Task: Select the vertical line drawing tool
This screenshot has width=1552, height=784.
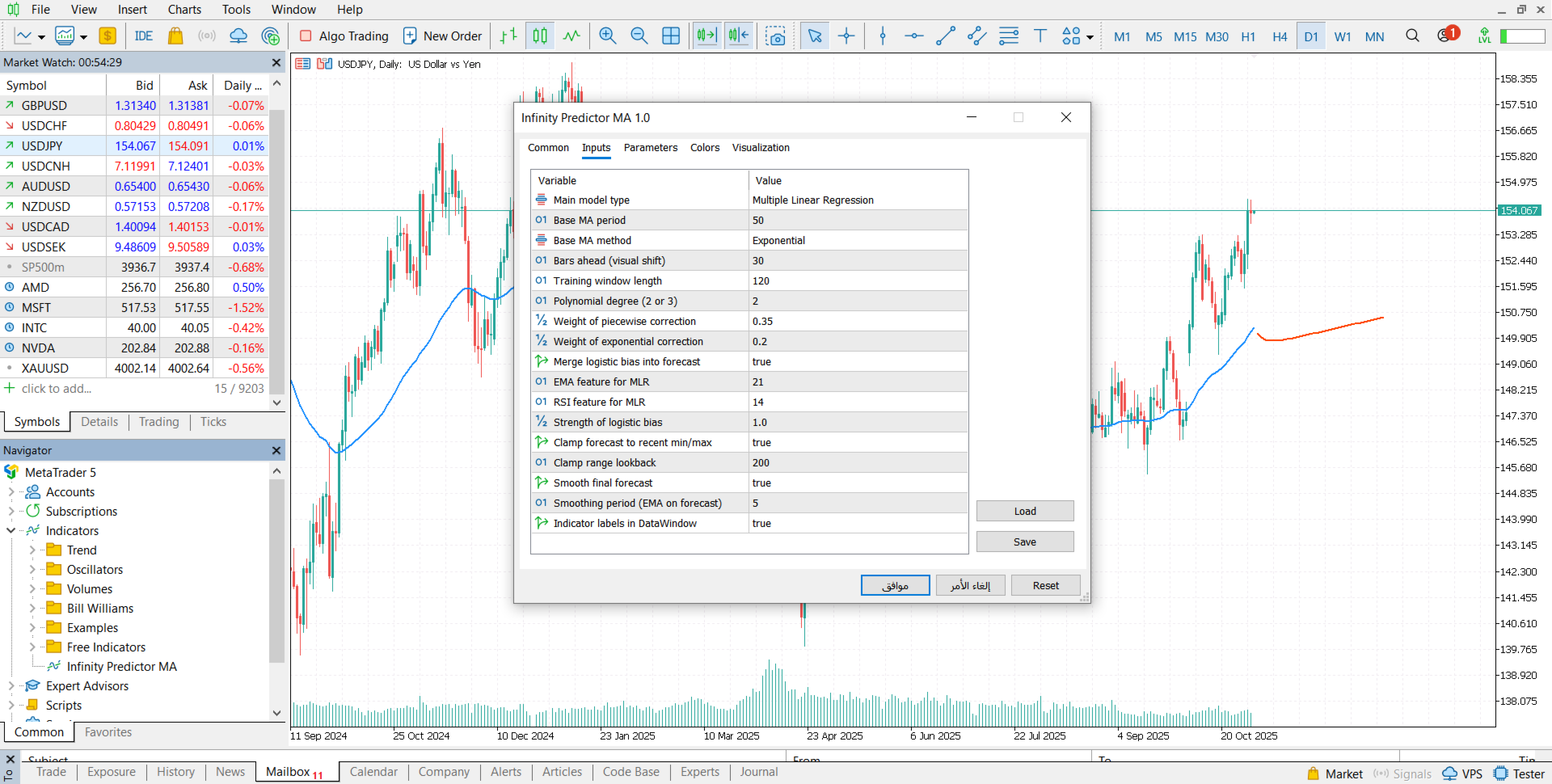Action: (x=883, y=36)
